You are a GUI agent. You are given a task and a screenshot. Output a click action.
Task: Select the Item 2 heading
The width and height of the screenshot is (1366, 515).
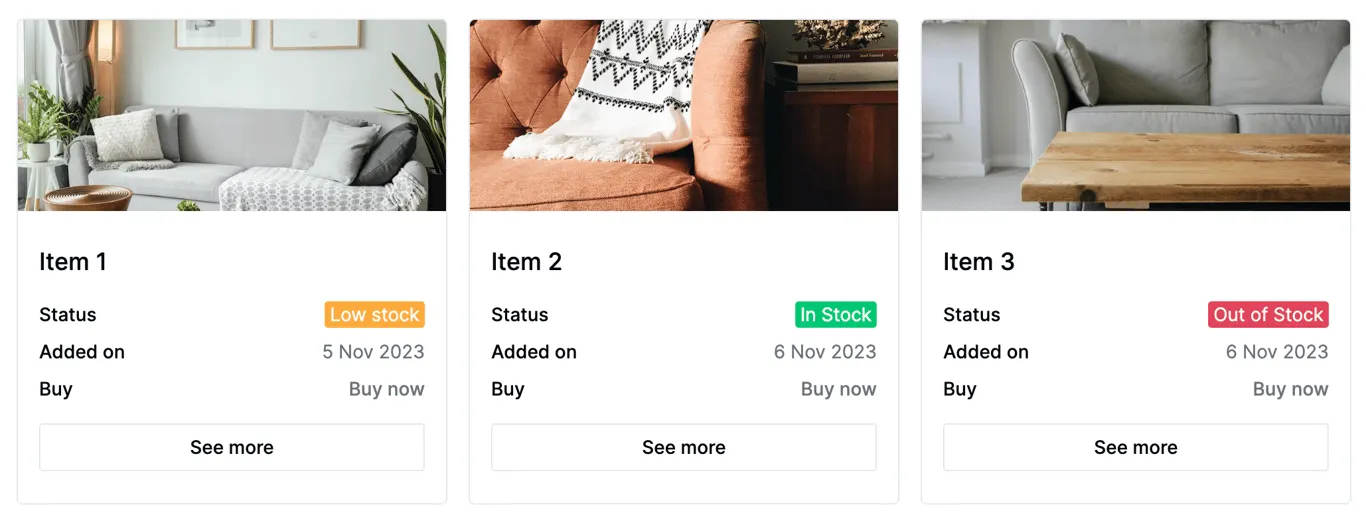[526, 262]
